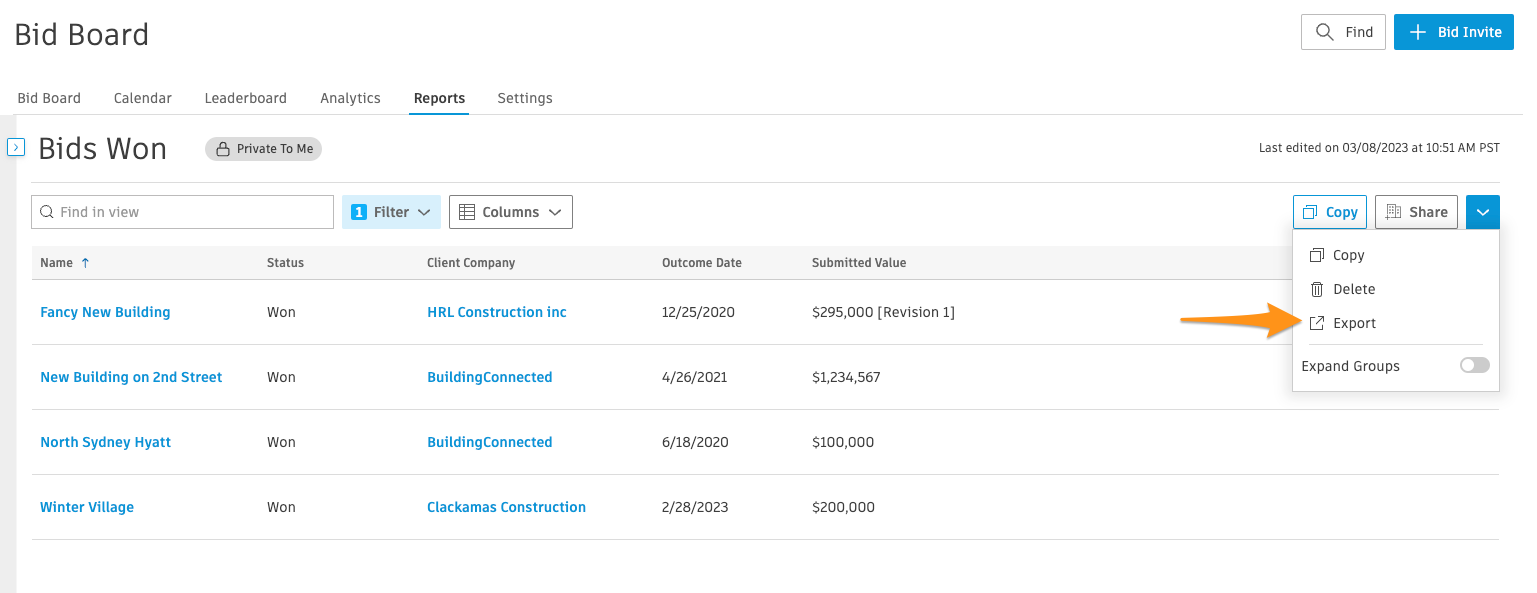Sort by the Name column header

click(x=56, y=263)
